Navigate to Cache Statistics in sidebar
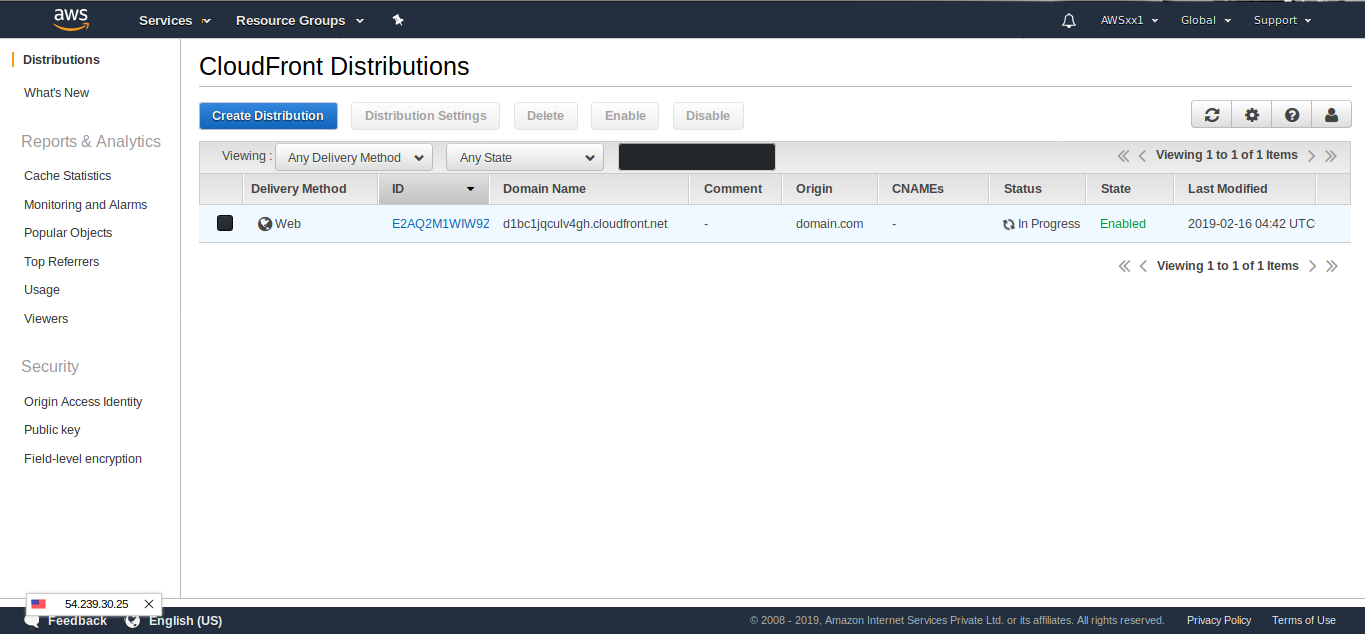This screenshot has width=1365, height=634. 68,176
